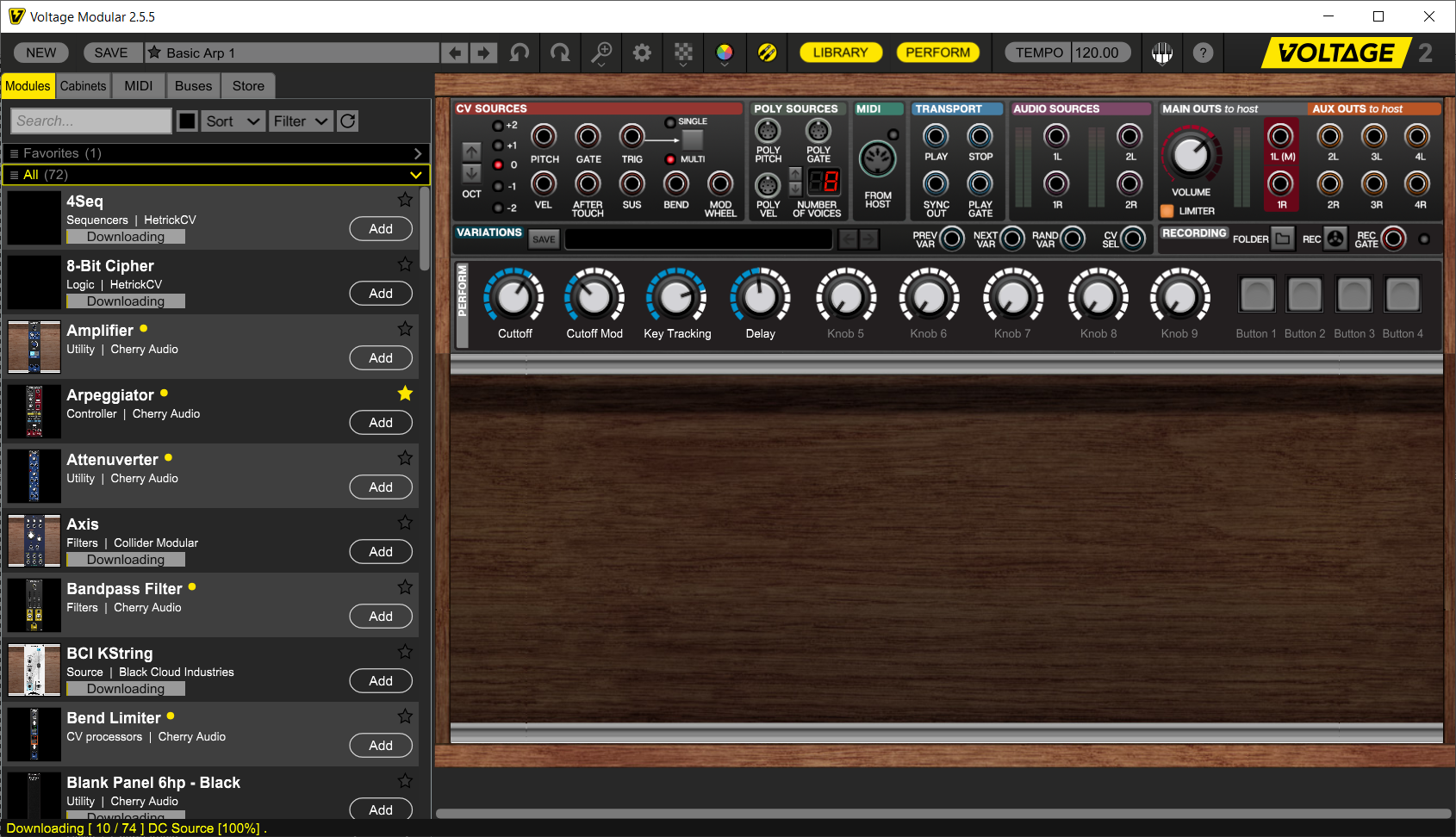The width and height of the screenshot is (1456, 837).
Task: Open the LIBRARY button
Action: point(841,53)
